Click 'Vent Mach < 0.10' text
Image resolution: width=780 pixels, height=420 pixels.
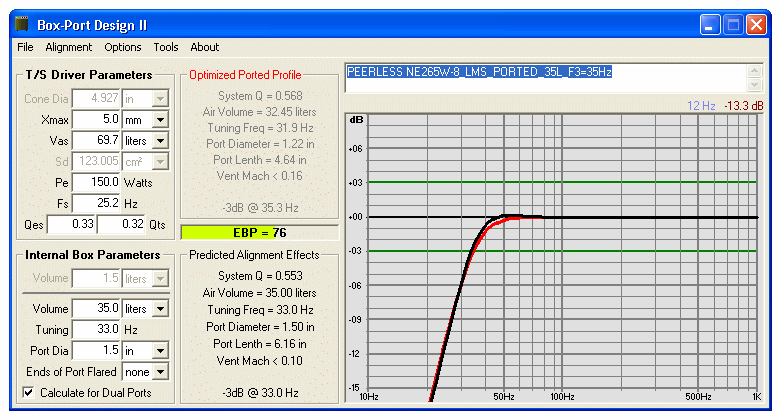[259, 361]
